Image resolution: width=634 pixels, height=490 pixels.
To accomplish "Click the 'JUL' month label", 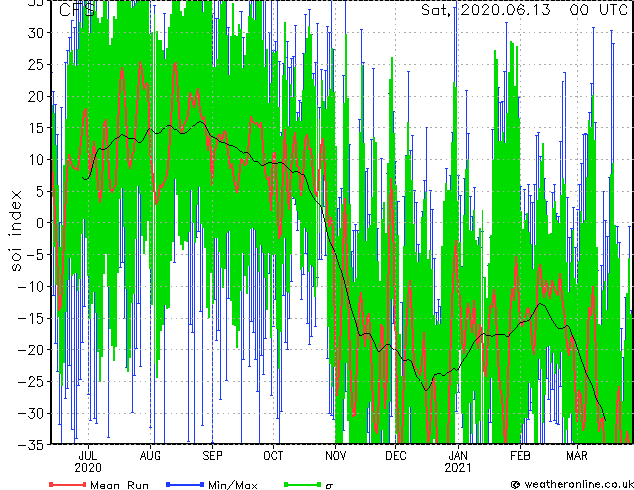I will [88, 456].
